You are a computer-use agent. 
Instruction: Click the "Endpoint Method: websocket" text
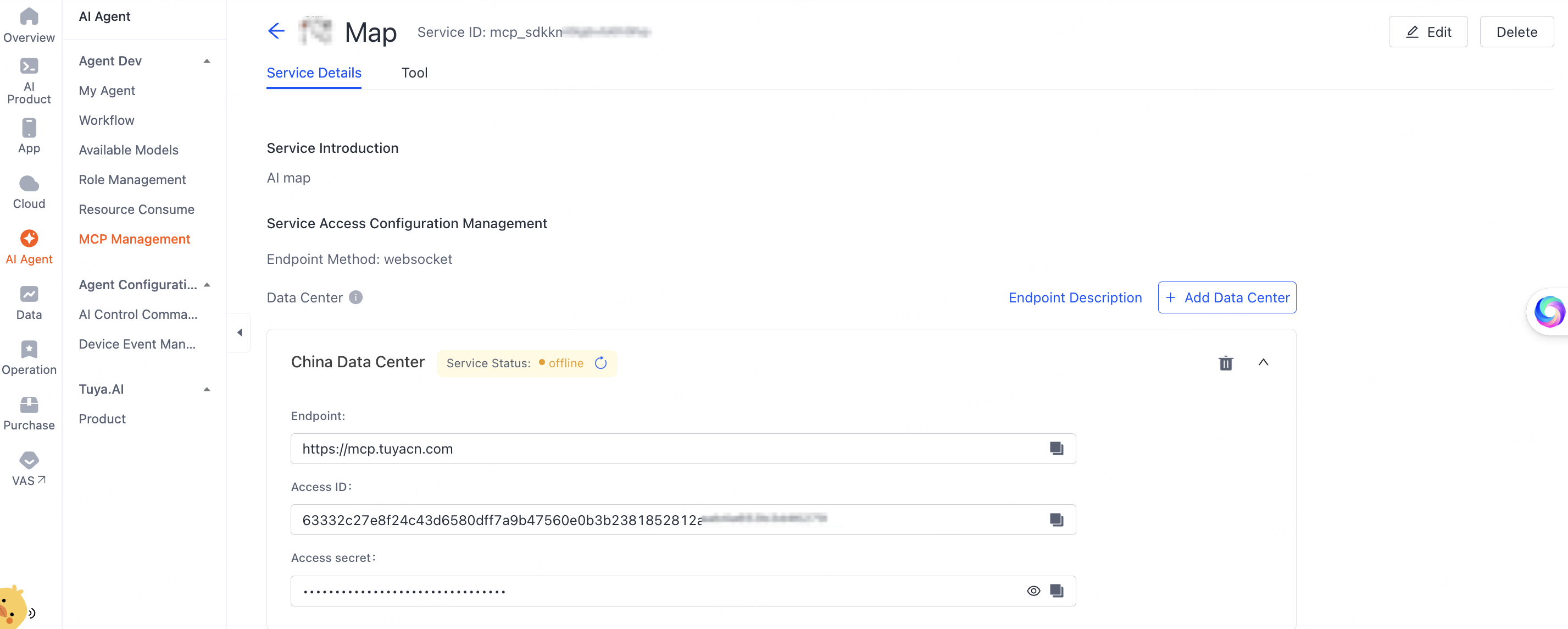[359, 260]
